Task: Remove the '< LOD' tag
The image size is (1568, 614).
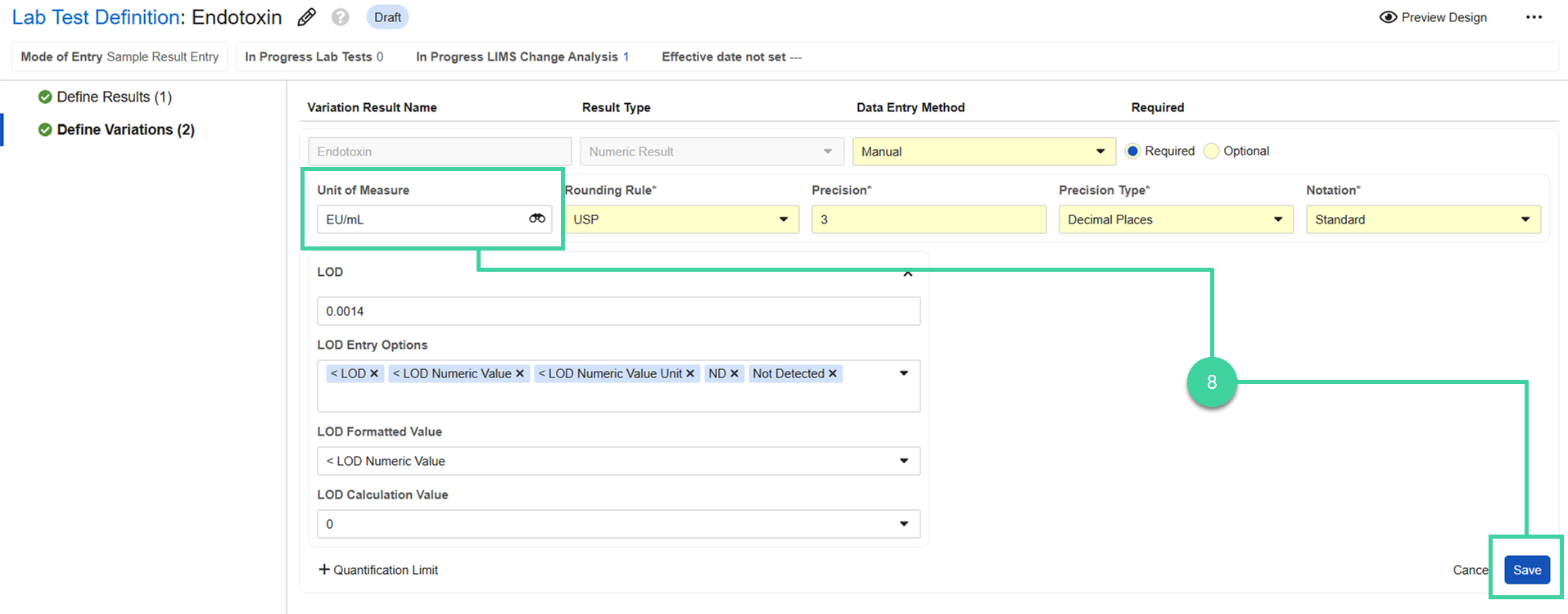Action: coord(374,373)
